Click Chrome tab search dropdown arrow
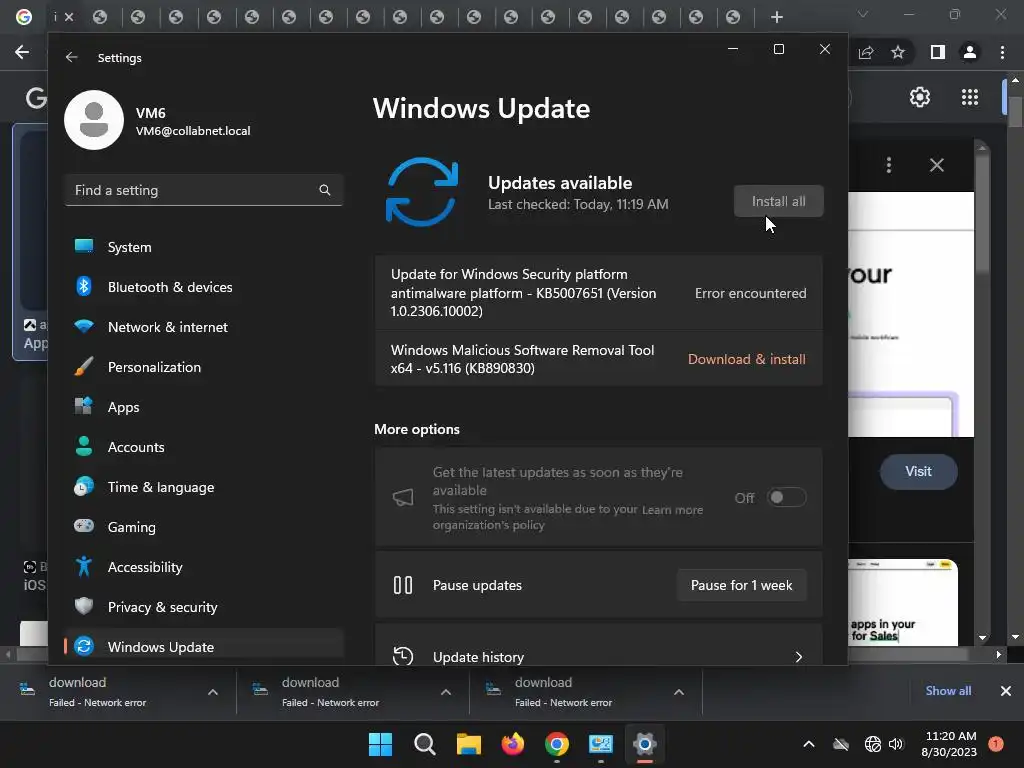 click(x=863, y=14)
